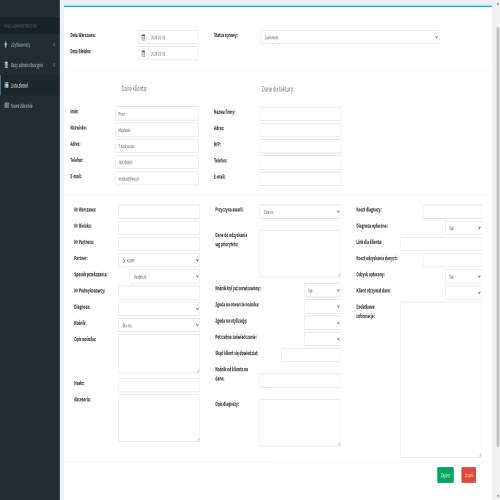
Task: Click into the Opis diagnozy textarea
Action: pyautogui.click(x=300, y=423)
